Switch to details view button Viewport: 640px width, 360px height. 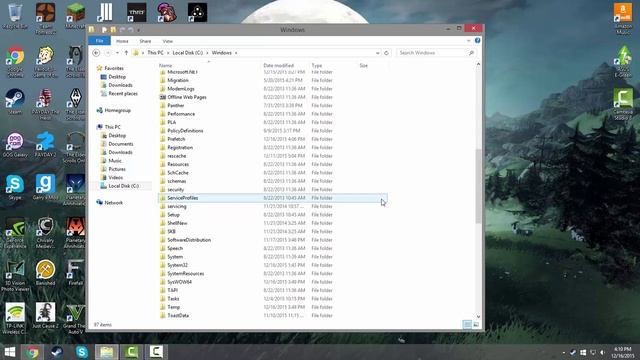[467, 324]
